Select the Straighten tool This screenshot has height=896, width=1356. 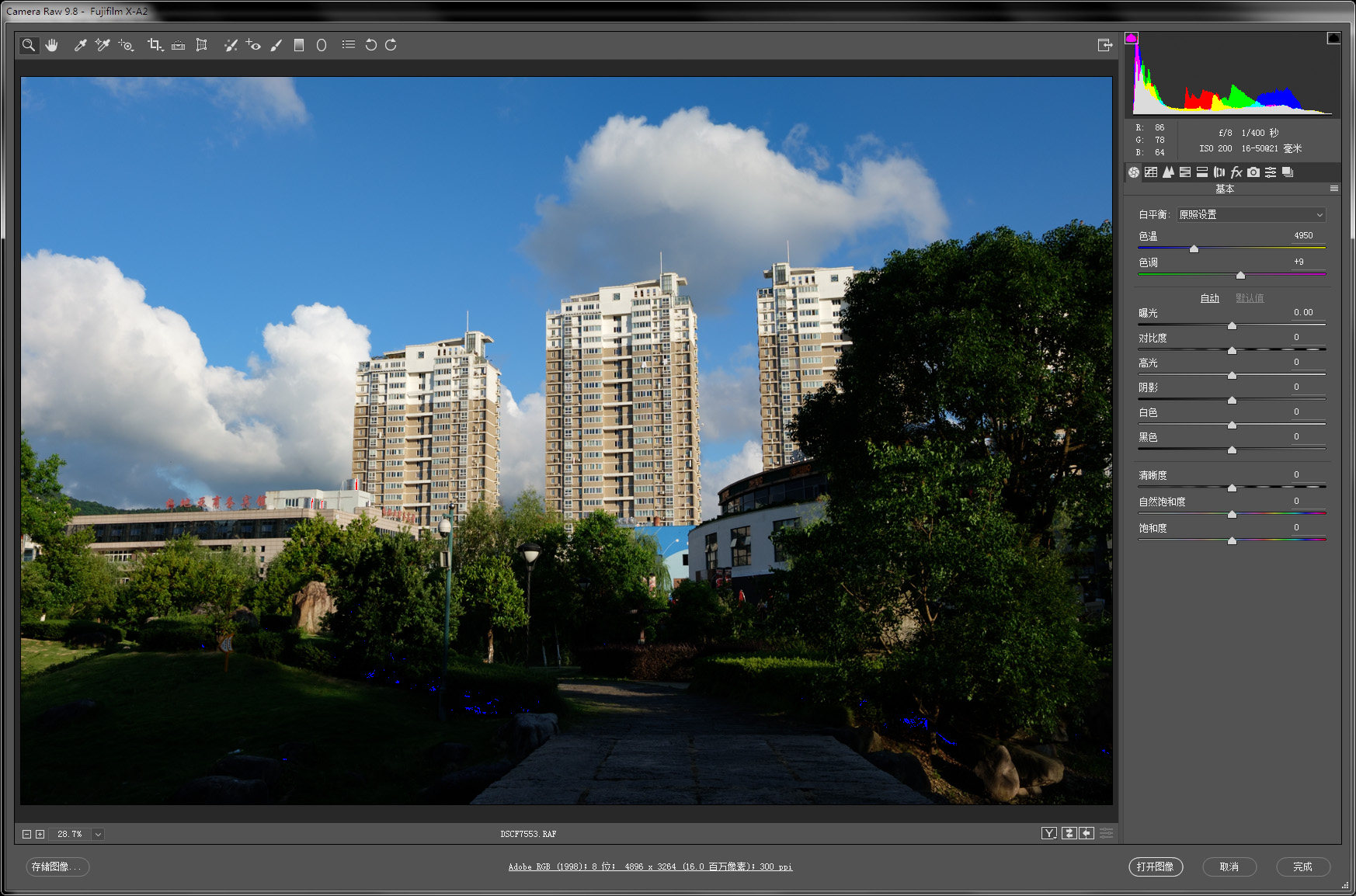coord(178,45)
